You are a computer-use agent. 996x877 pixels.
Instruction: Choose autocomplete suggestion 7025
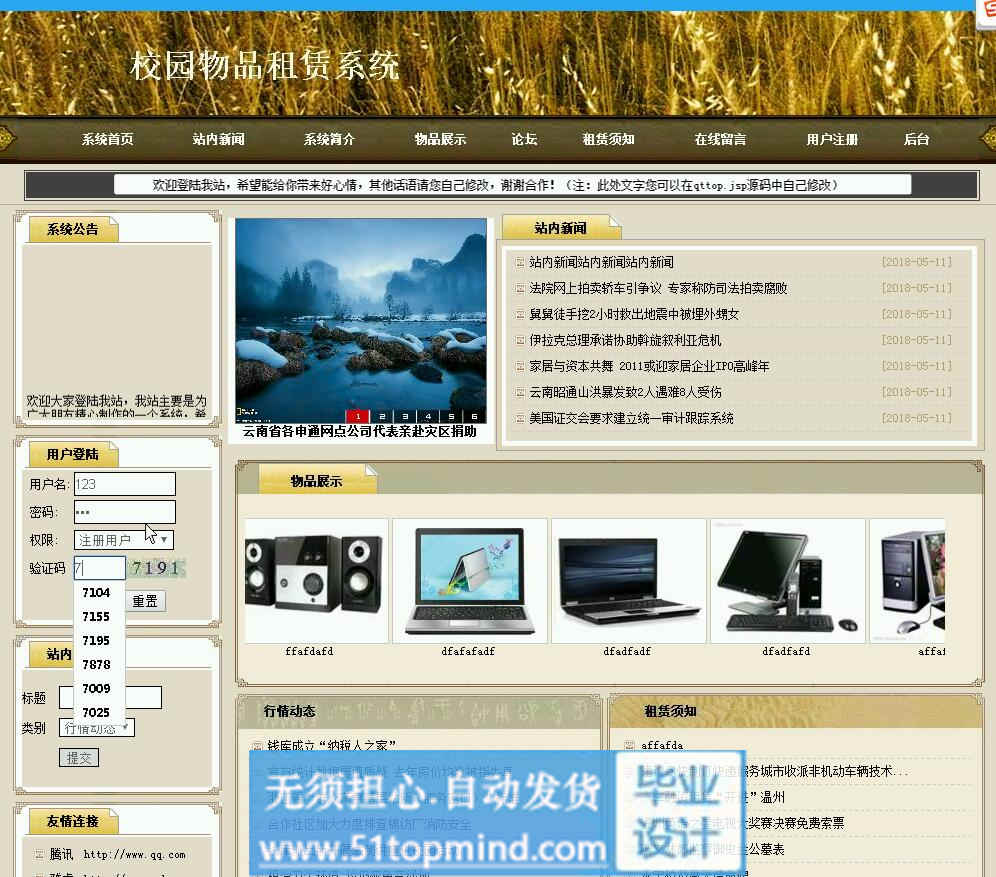tap(96, 713)
